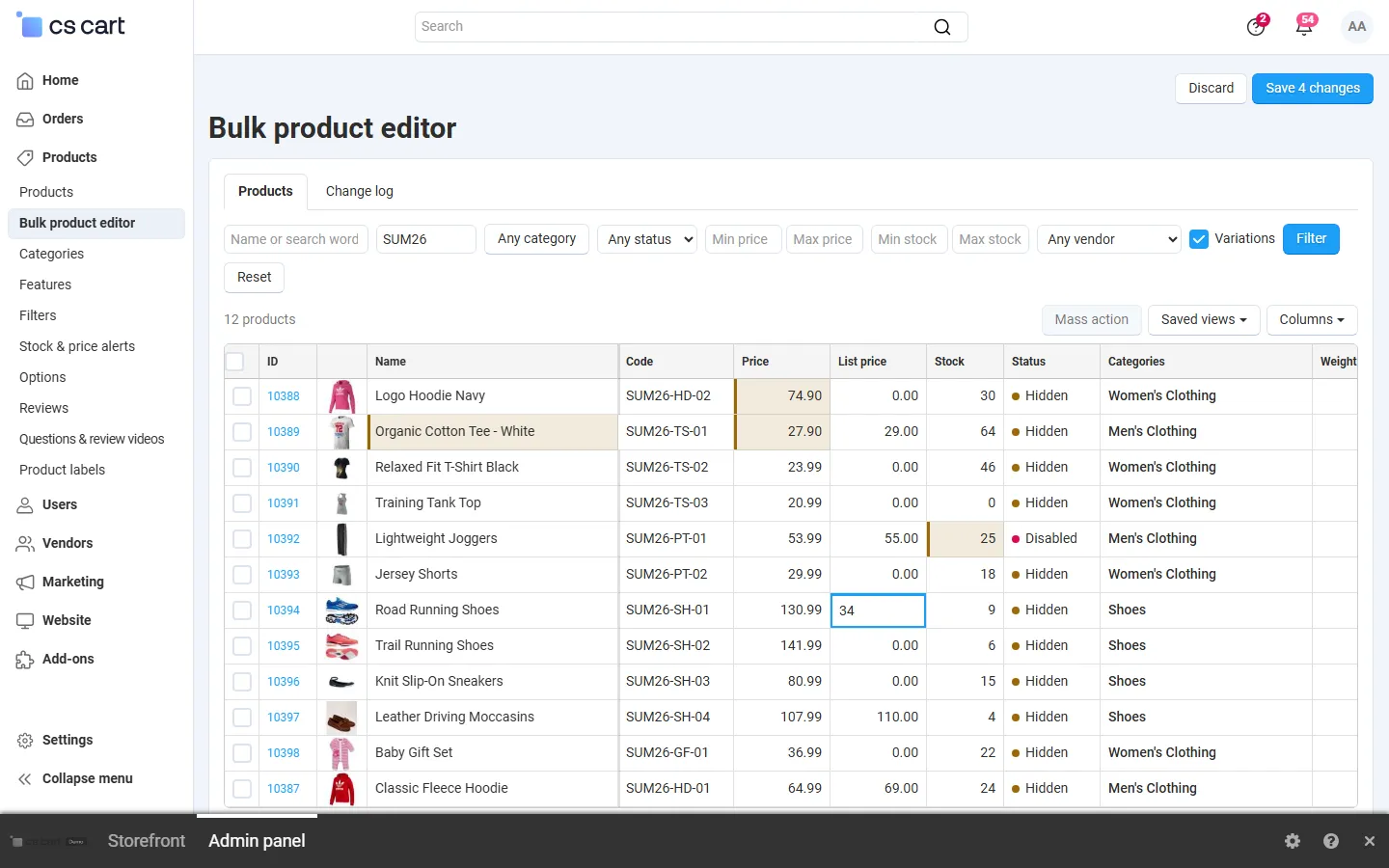Image resolution: width=1389 pixels, height=868 pixels.
Task: Click the Products tag icon
Action: click(25, 158)
